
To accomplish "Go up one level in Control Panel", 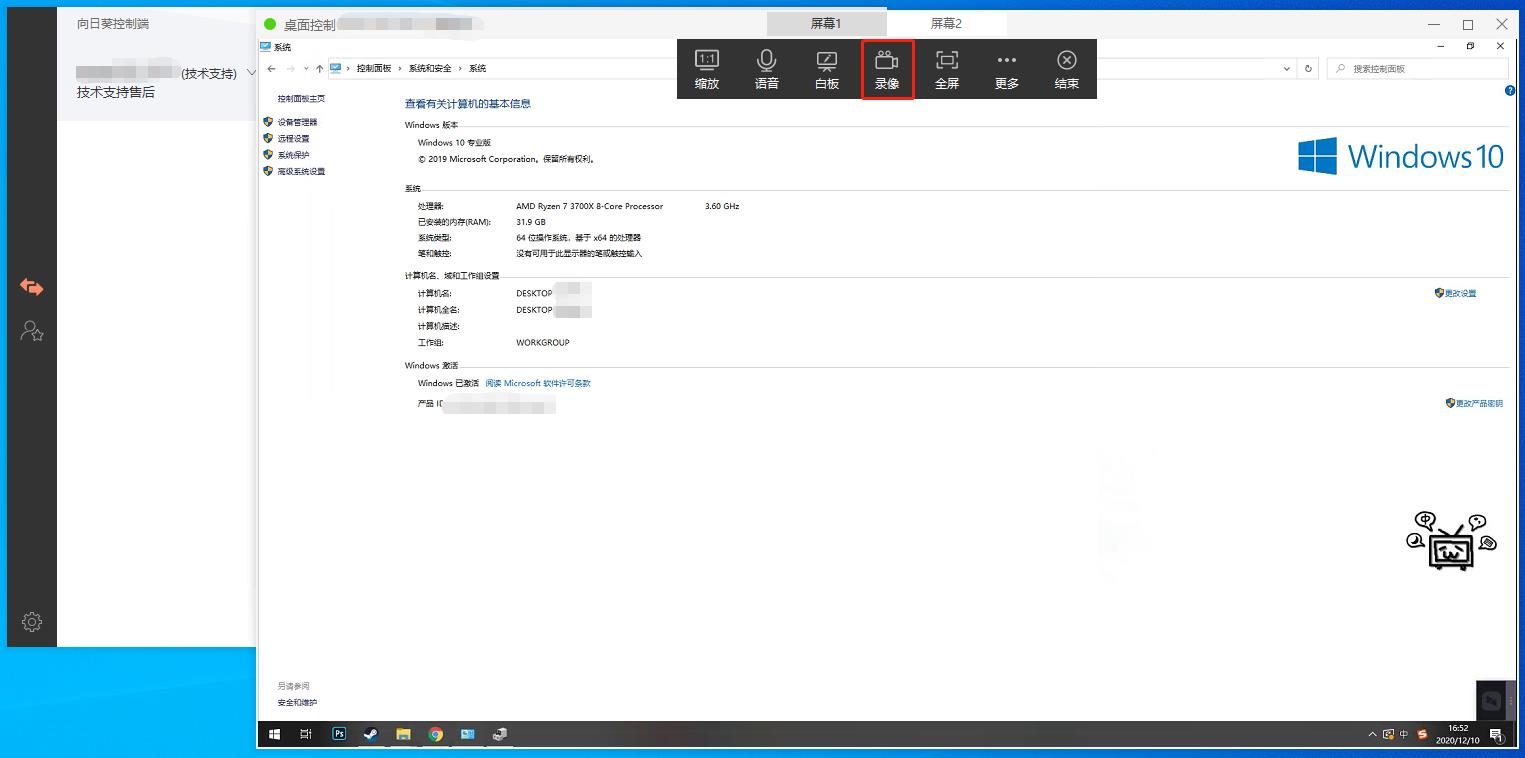I will pos(319,68).
